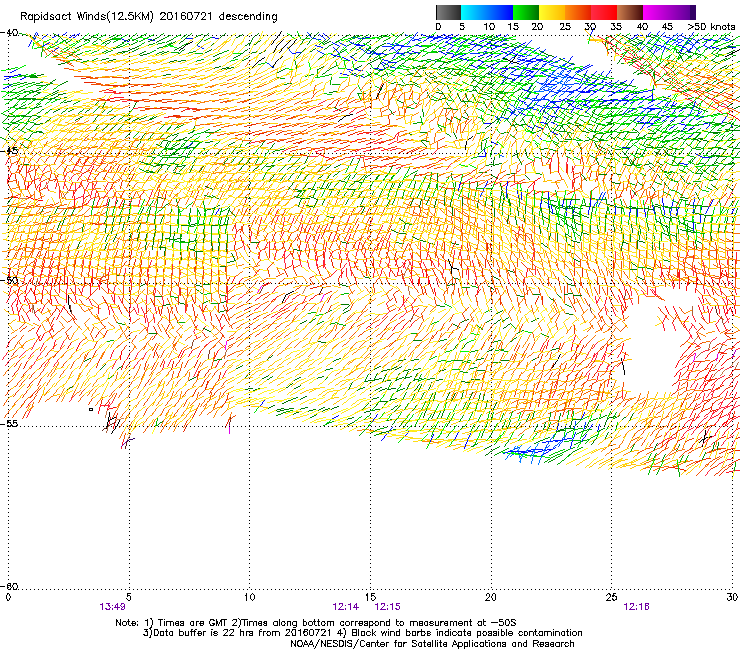
Task: Pick the red 30–35 knots legend swatch
Action: click(604, 12)
